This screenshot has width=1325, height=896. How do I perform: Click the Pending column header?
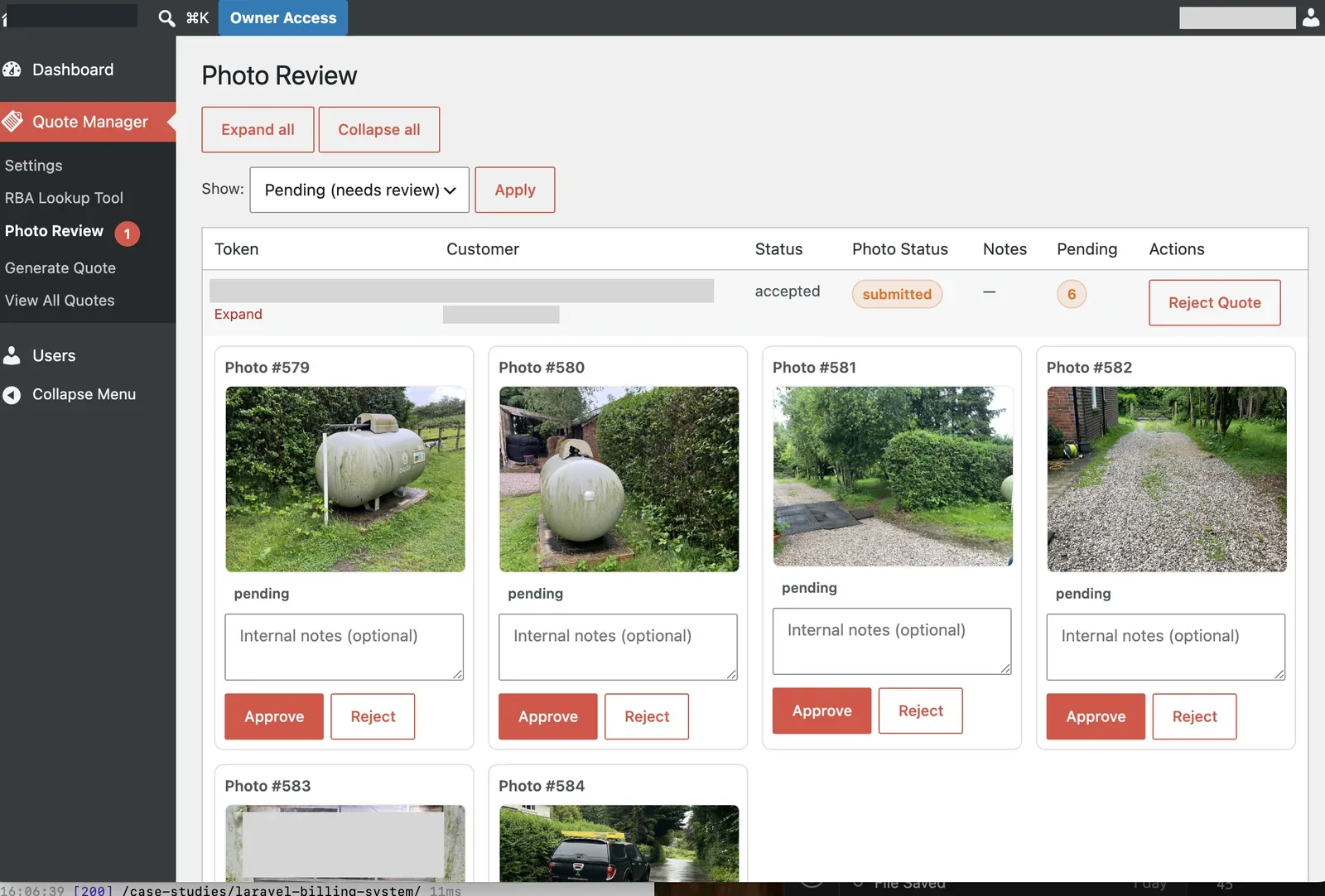point(1087,249)
